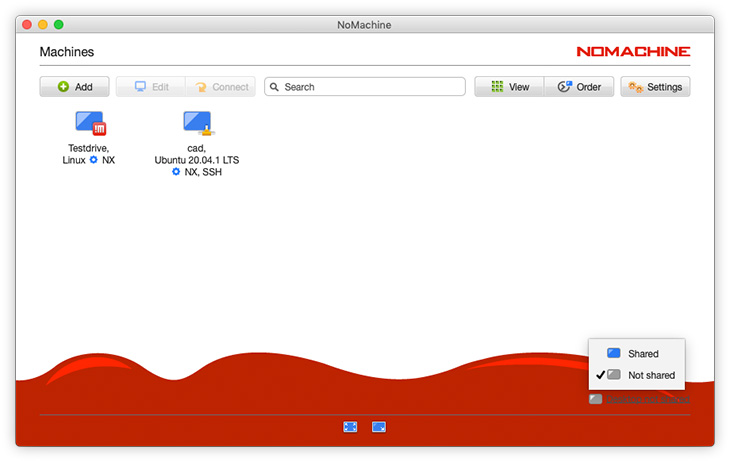The width and height of the screenshot is (730, 461).
Task: Click gray desktop status icon near link
Action: [x=596, y=399]
